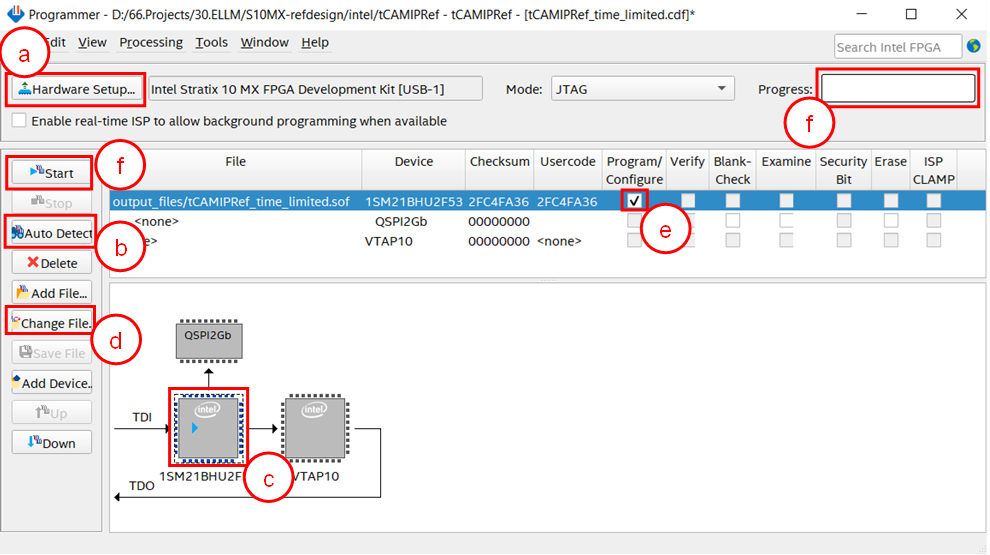Image resolution: width=990 pixels, height=555 pixels.
Task: Check Verify for tCAMIPRef_time_limited.sof row
Action: pos(688,201)
